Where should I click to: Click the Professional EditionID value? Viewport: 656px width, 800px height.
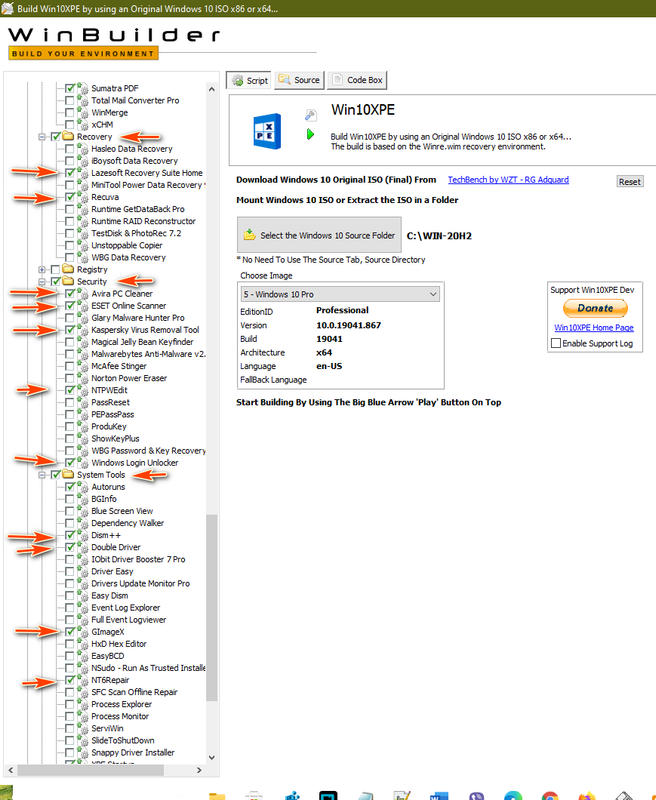pos(342,310)
